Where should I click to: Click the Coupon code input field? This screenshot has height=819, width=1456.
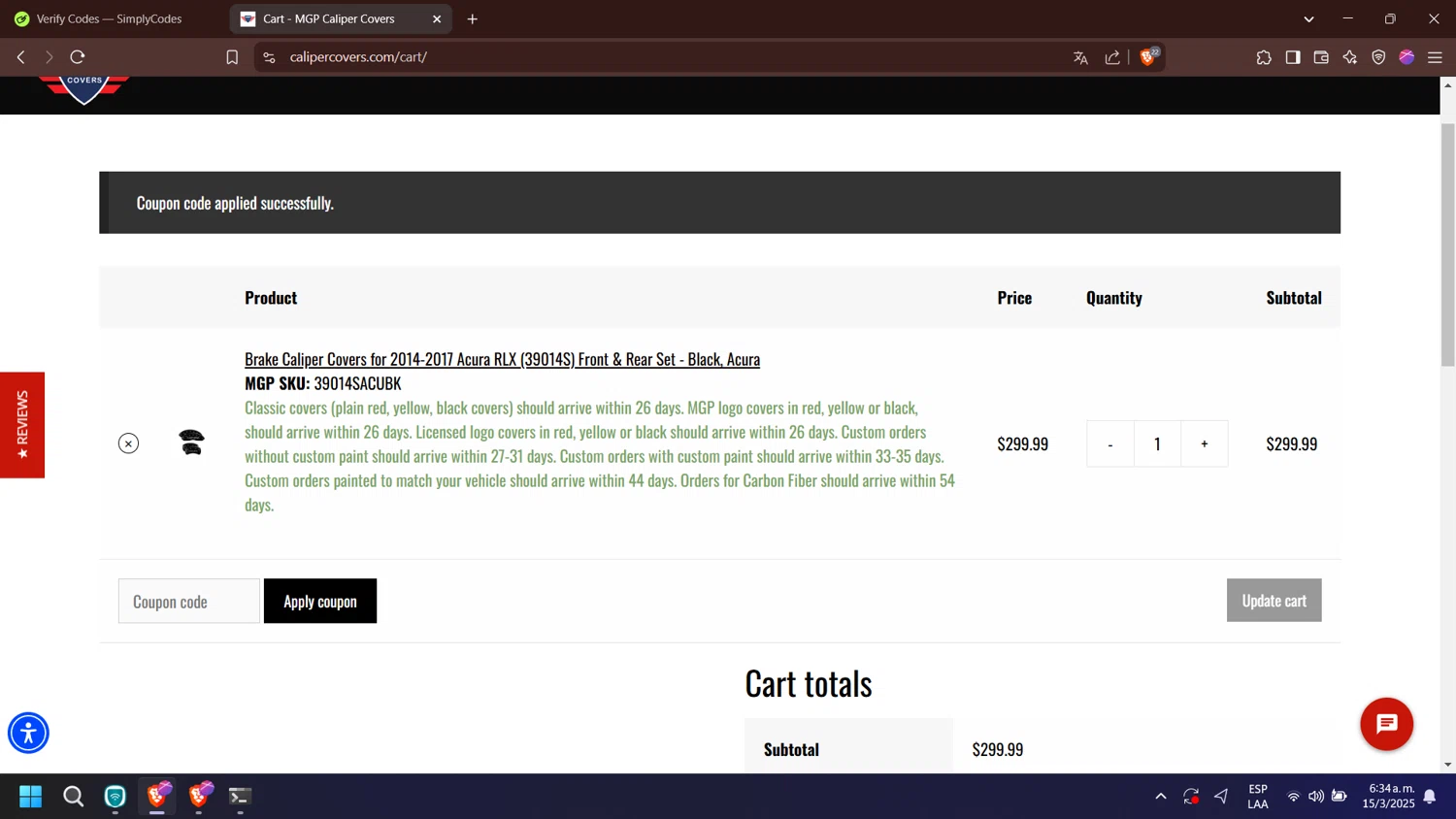tap(189, 602)
